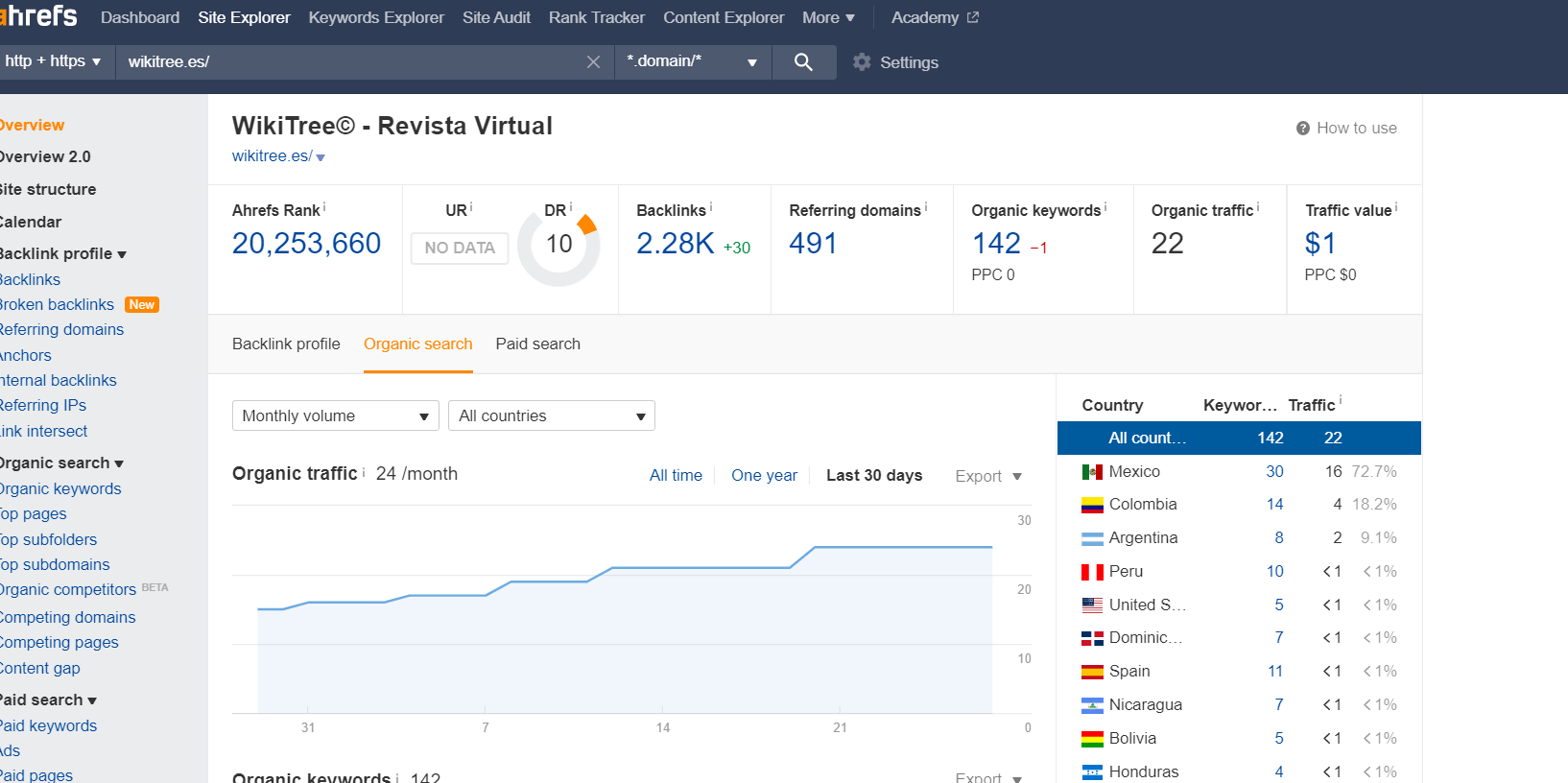Open Site structure in sidebar
The width and height of the screenshot is (1568, 783).
(48, 189)
